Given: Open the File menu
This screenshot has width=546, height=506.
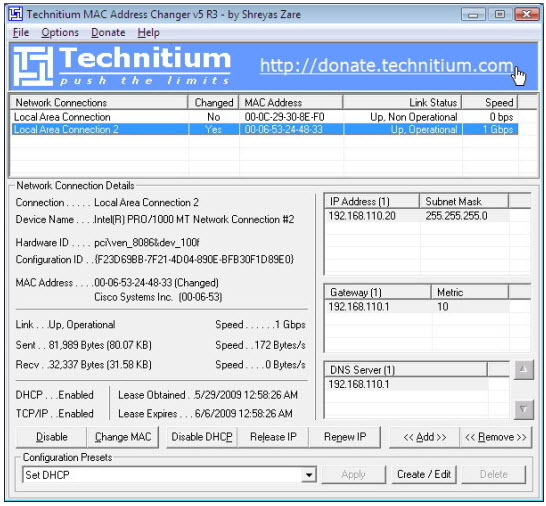Looking at the screenshot, I should click(21, 32).
